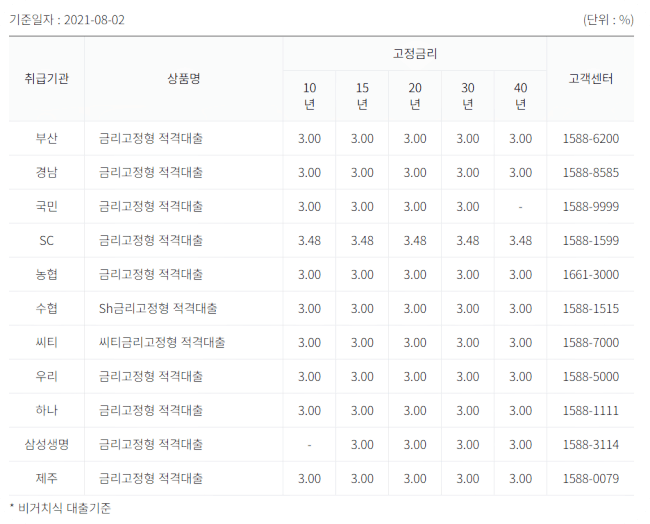Select the 경남 institution cell

point(46,172)
